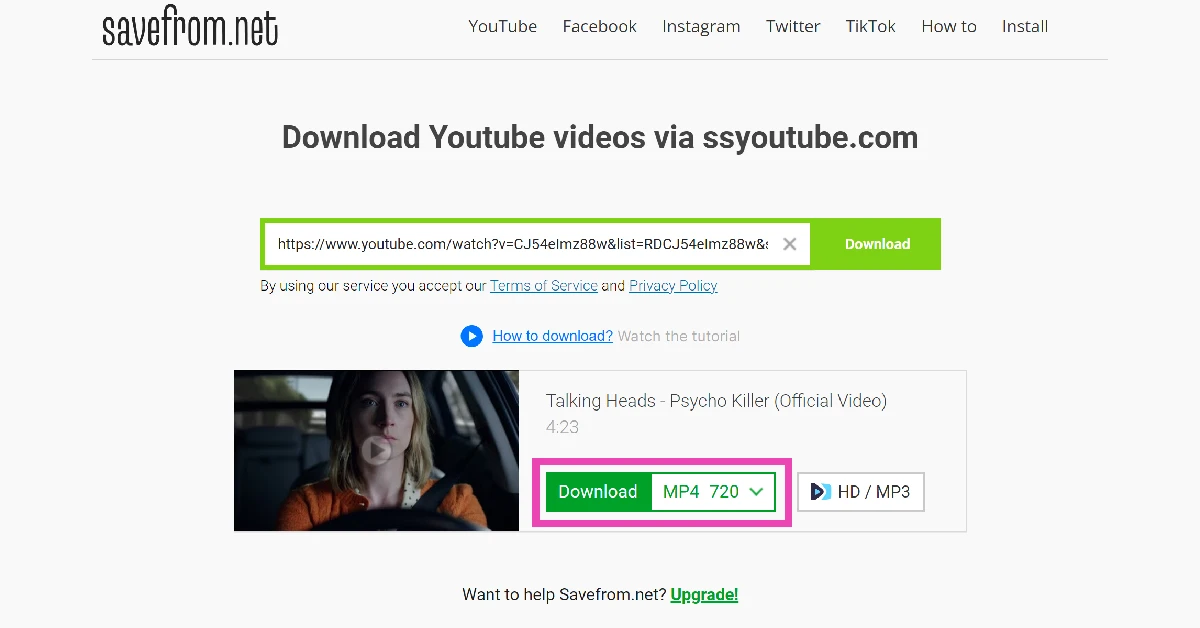The image size is (1200, 628).
Task: Open the Terms of Service link
Action: pyautogui.click(x=544, y=286)
